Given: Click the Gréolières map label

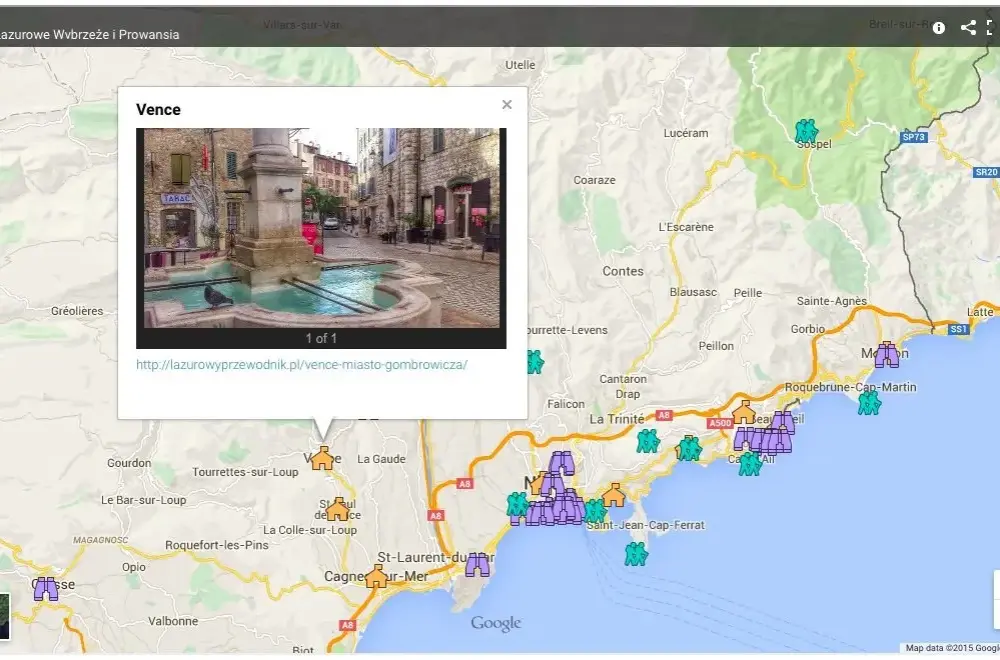Looking at the screenshot, I should point(77,311).
